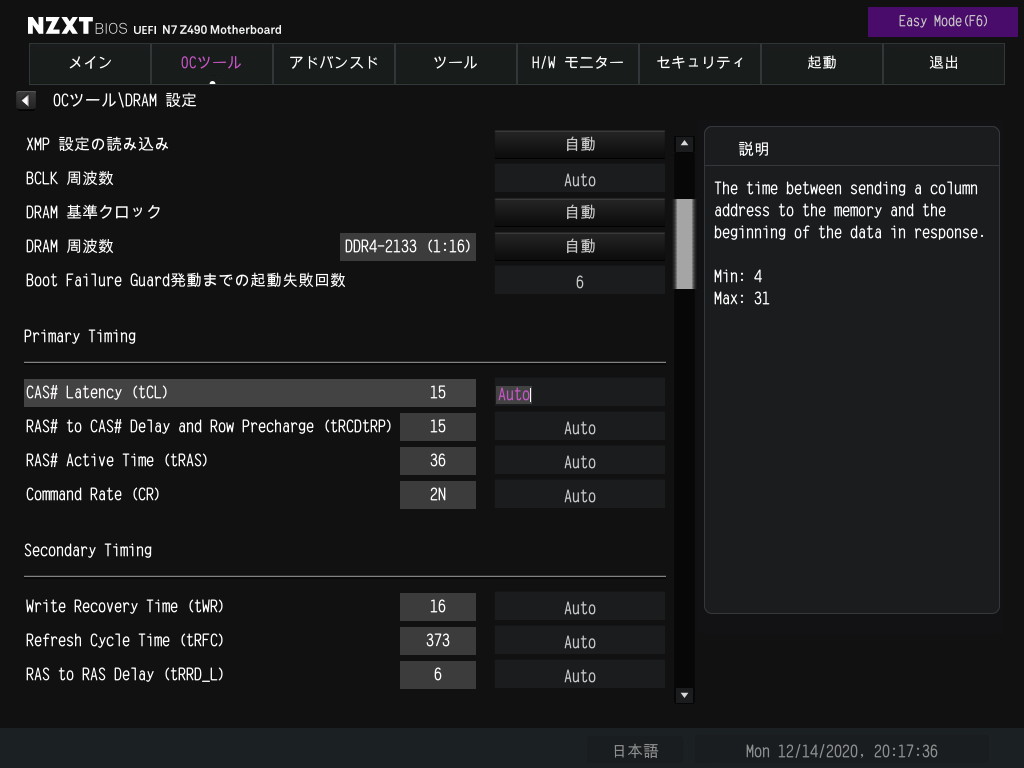Open the アドバンスド tab

click(334, 63)
